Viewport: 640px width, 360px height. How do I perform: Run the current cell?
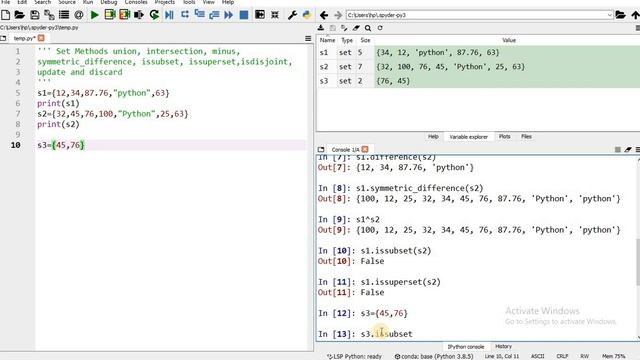[x=109, y=15]
